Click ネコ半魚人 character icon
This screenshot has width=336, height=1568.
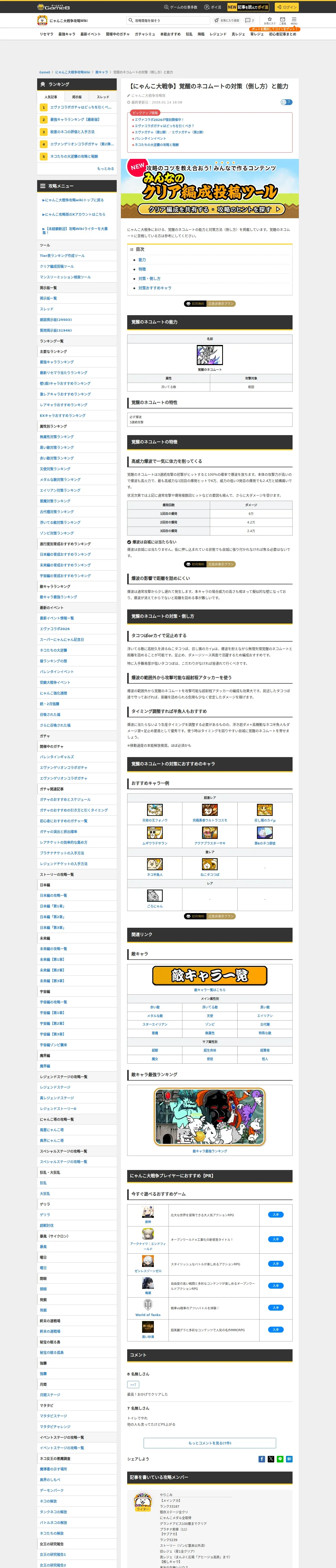[155, 864]
